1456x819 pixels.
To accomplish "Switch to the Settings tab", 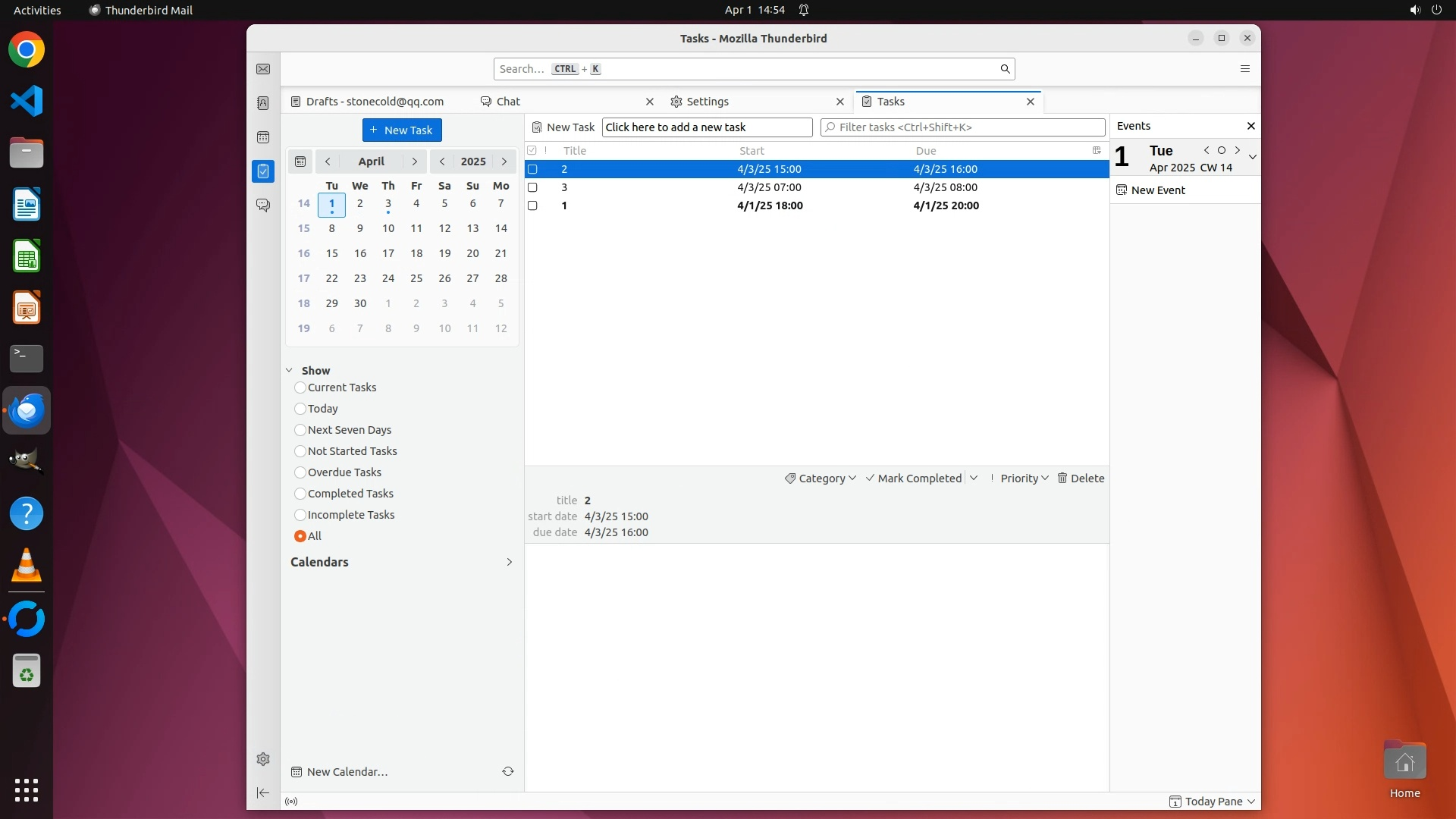I will click(707, 102).
